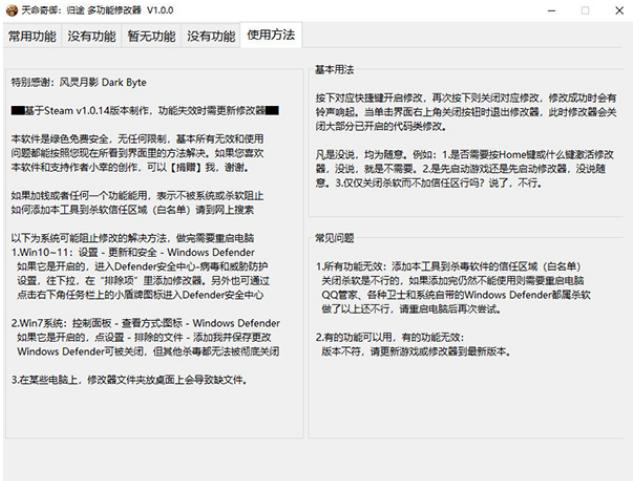Close the 多功能修改器 window

[x=619, y=11]
